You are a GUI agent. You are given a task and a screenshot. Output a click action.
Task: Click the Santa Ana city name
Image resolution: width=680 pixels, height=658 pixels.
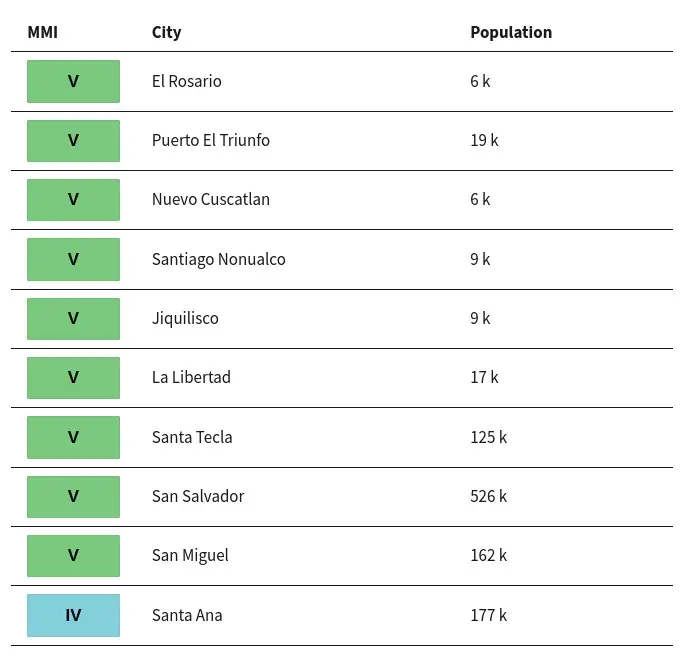[x=187, y=615]
